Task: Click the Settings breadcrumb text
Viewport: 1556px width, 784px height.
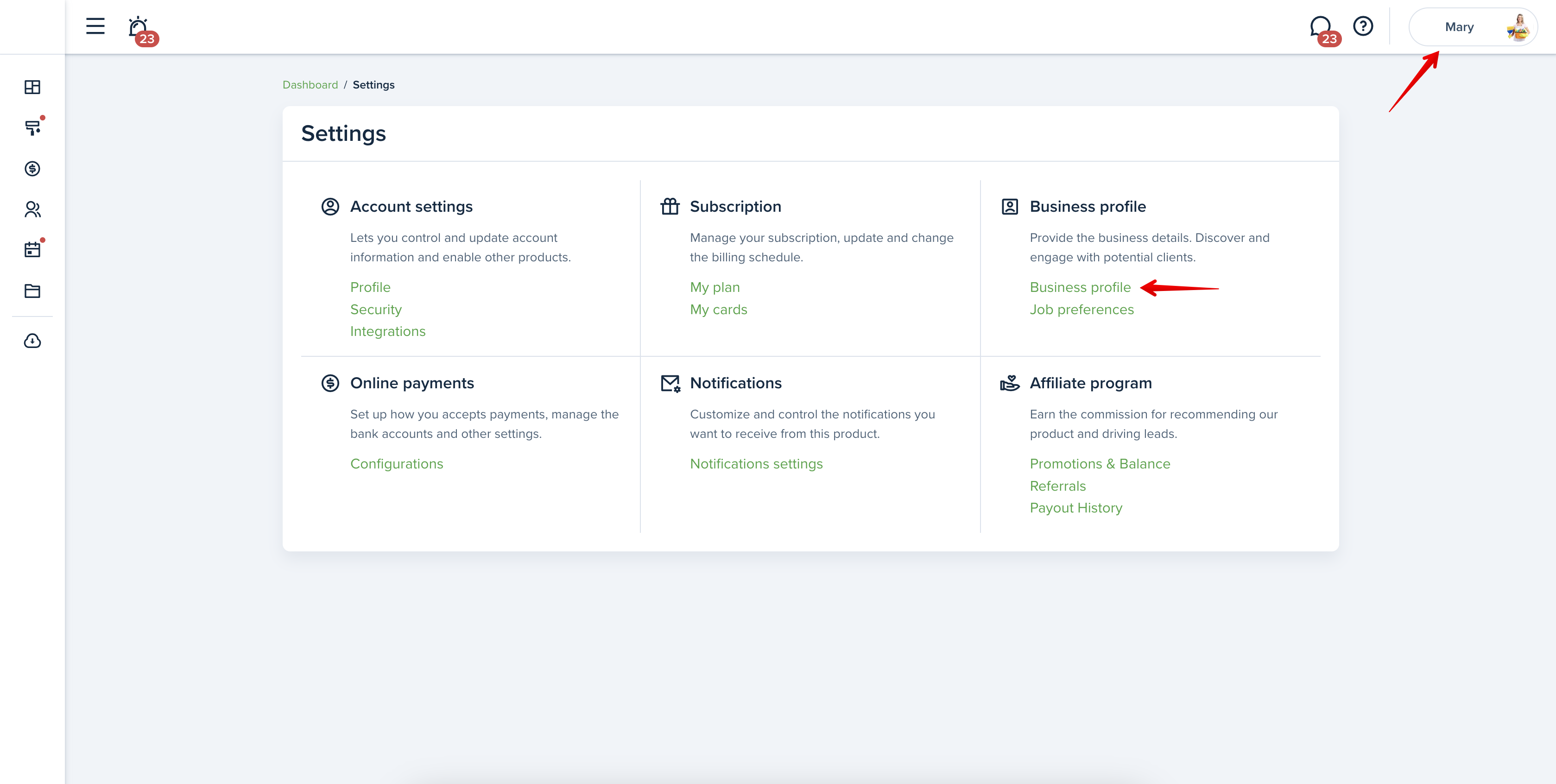Action: 373,84
